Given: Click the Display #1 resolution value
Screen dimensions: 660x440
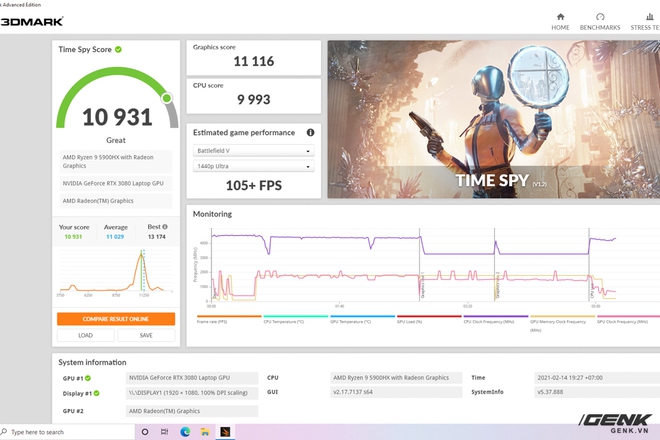Looking at the screenshot, I should tap(192, 392).
